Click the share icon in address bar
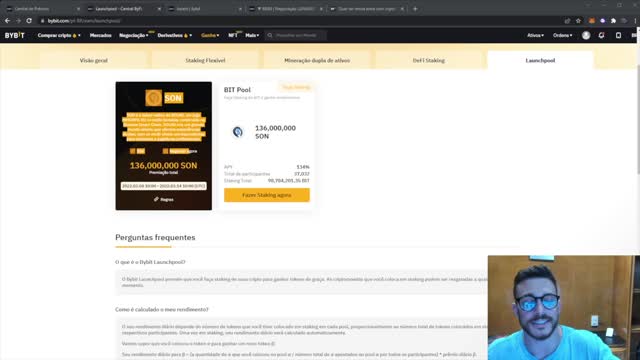This screenshot has width=640, height=360. pos(567,21)
